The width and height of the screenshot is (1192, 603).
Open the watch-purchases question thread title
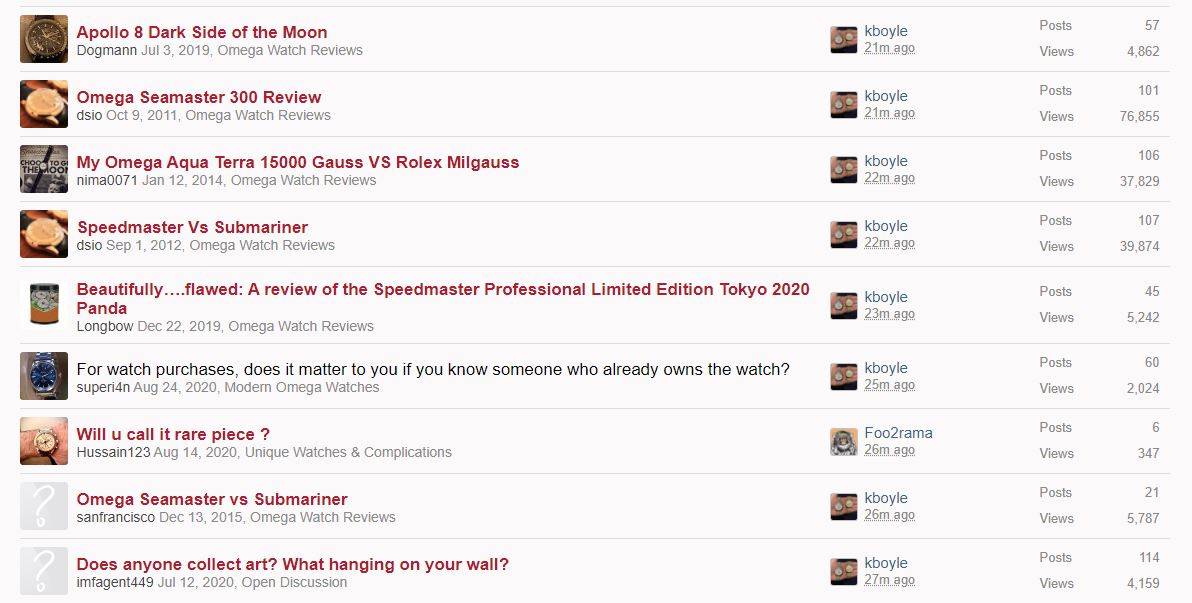tap(433, 370)
